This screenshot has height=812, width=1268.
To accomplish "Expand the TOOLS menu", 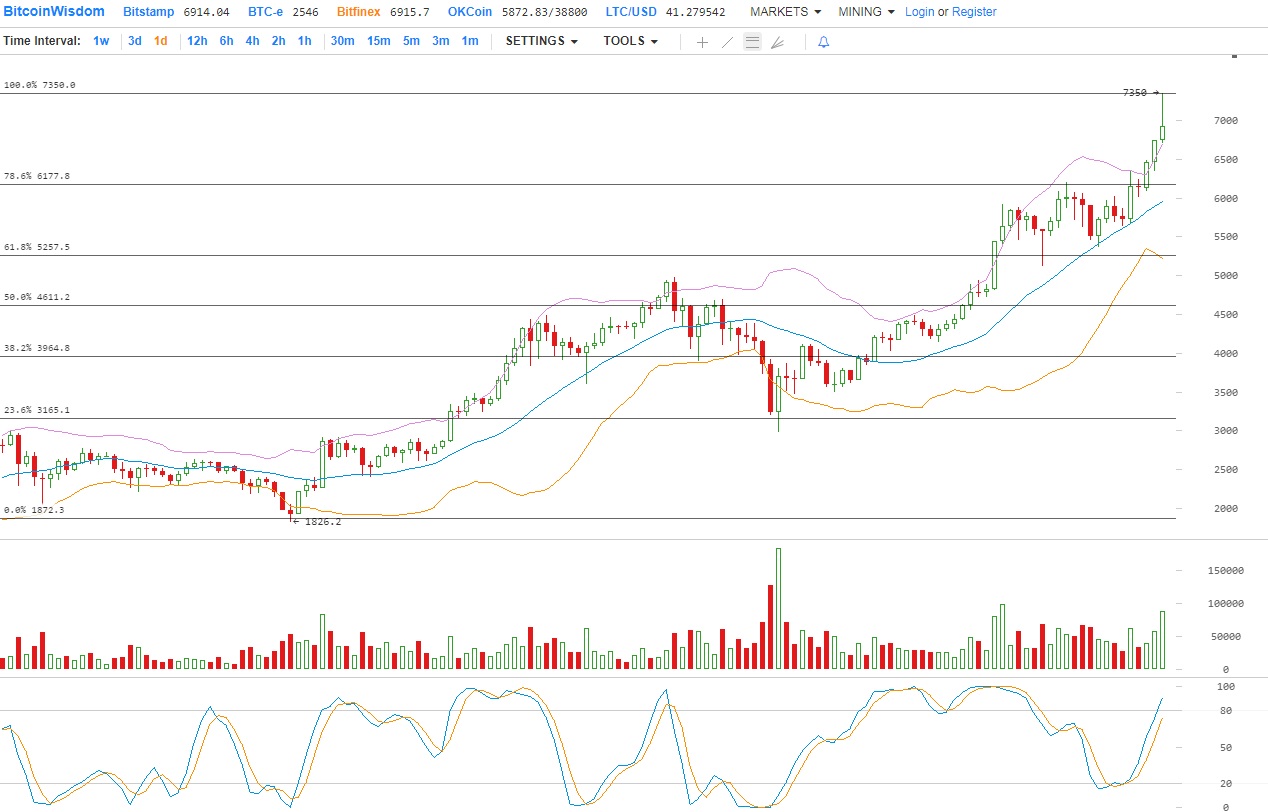I will [x=630, y=41].
